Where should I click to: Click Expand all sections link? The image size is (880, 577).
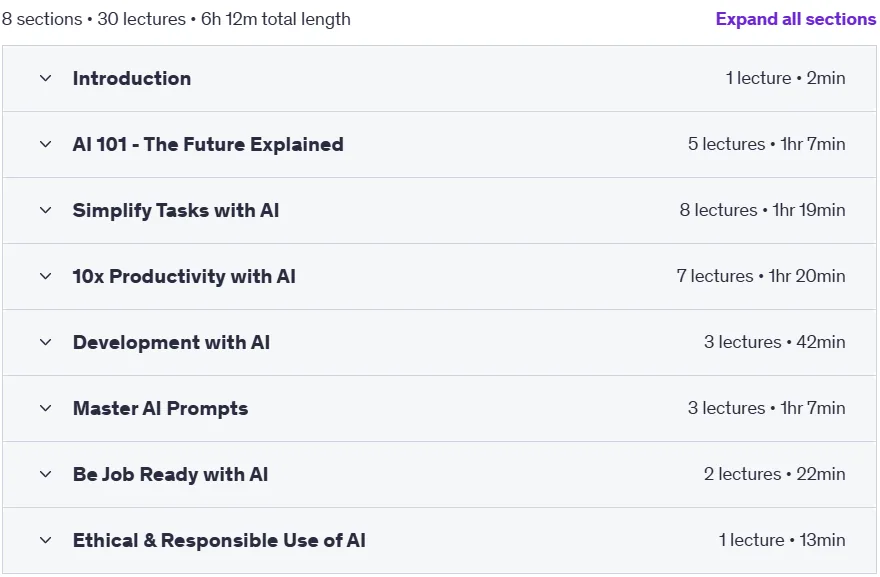click(796, 19)
